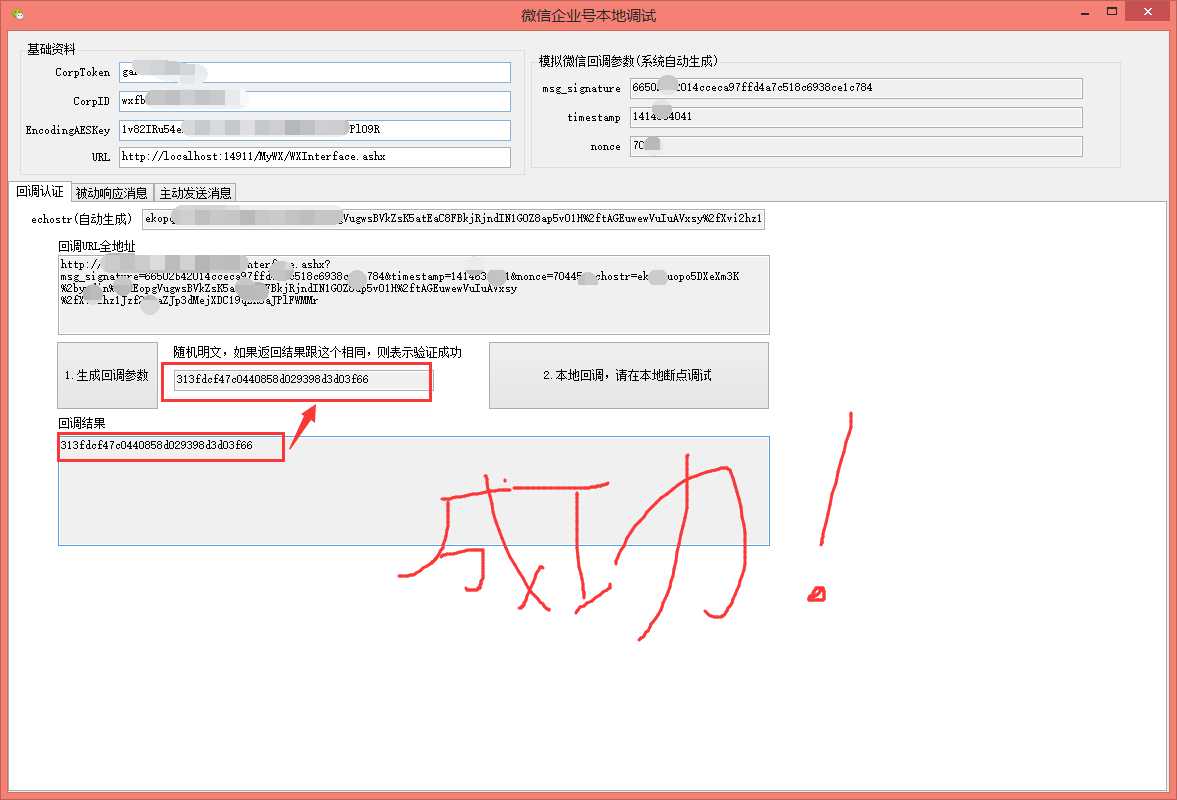Switch to the 回调认证 tab
The image size is (1177, 800).
click(40, 191)
